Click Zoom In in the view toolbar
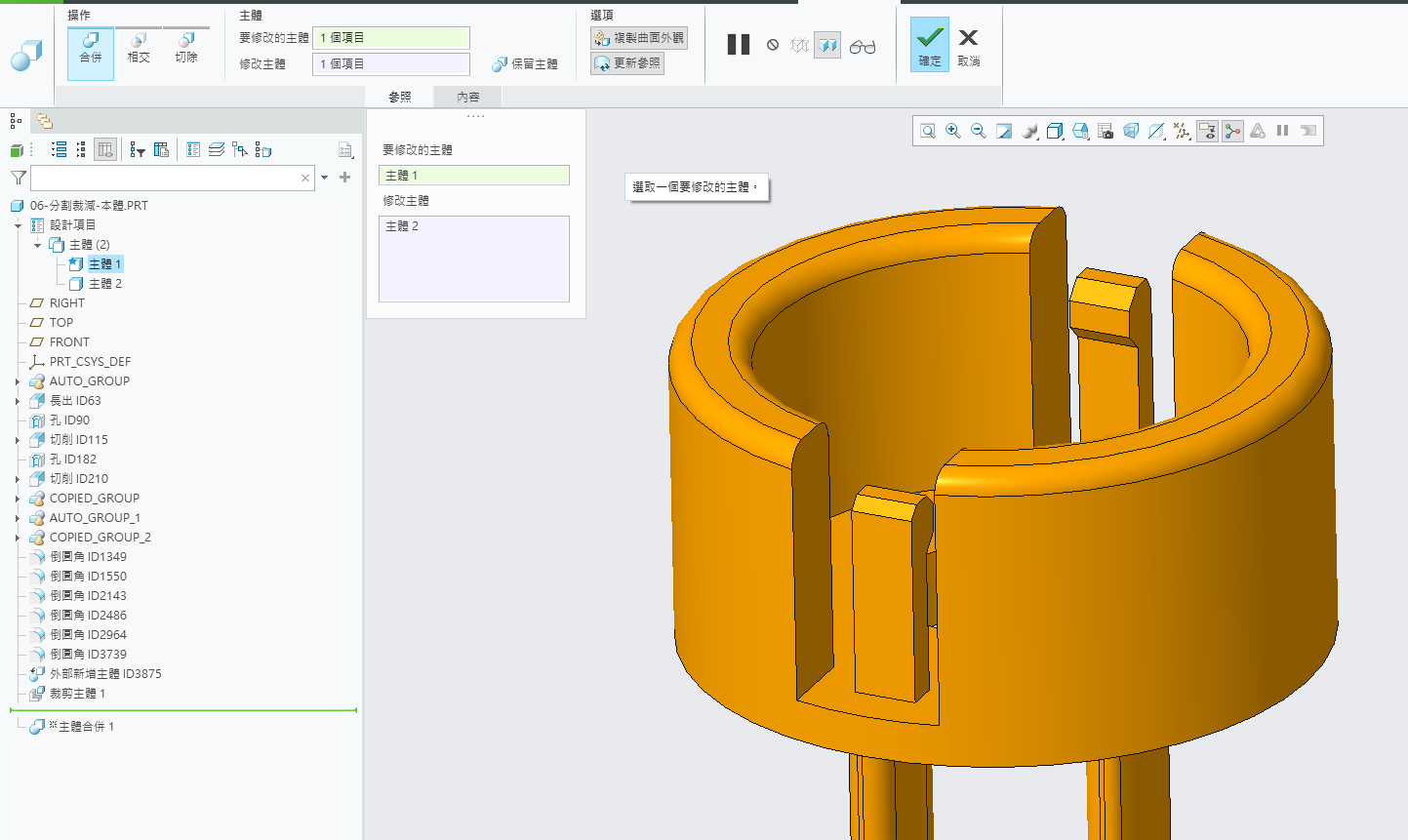Image resolution: width=1408 pixels, height=840 pixels. (953, 131)
